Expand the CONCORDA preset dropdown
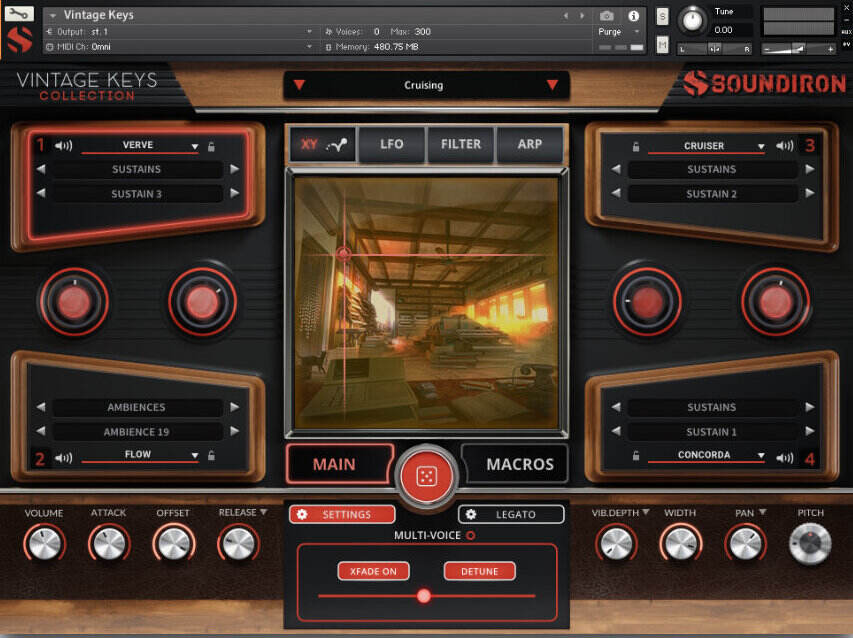The image size is (853, 638). click(763, 455)
